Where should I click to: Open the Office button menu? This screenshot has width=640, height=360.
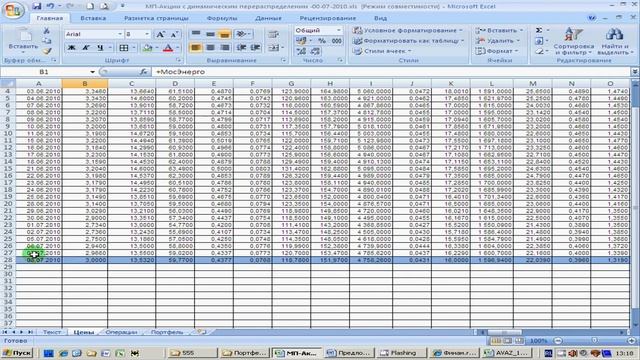click(x=12, y=10)
